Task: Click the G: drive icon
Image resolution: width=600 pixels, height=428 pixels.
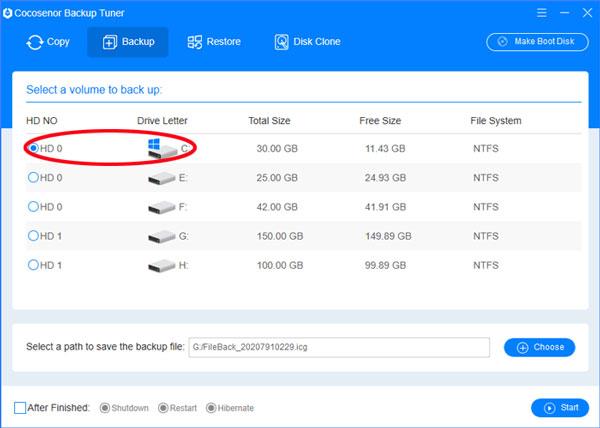Action: coord(162,236)
